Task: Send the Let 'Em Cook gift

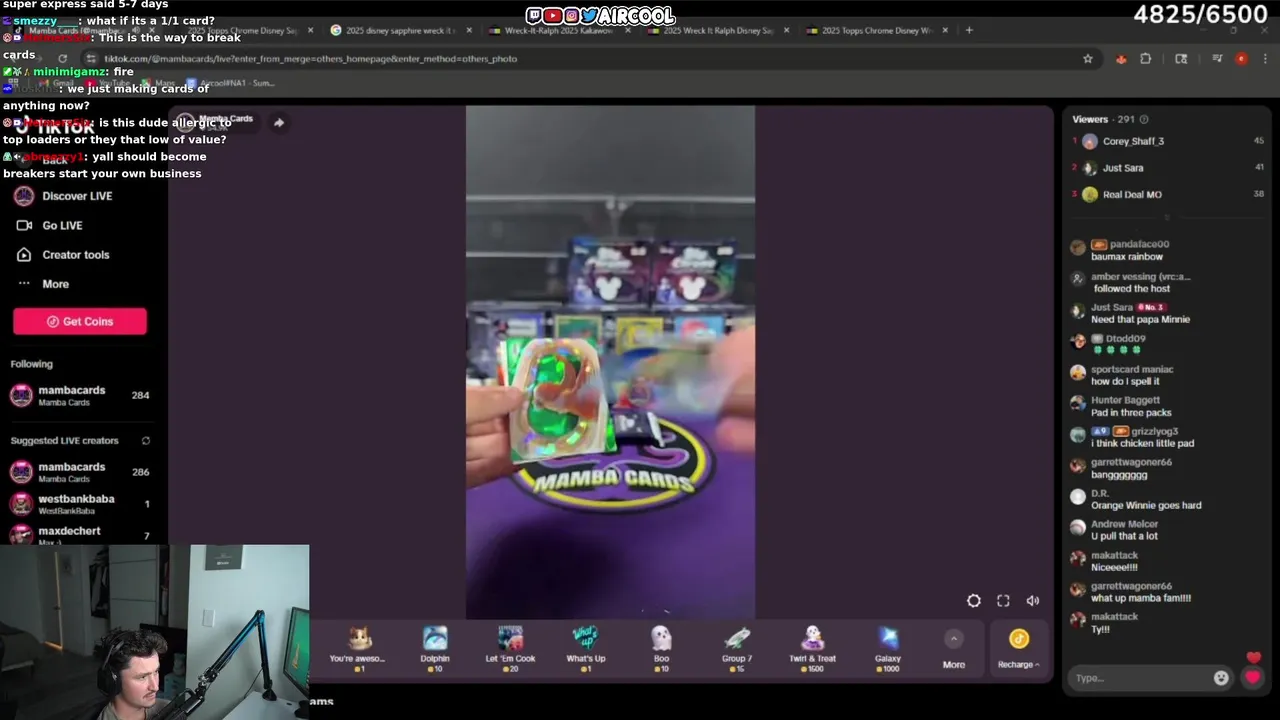Action: point(510,647)
